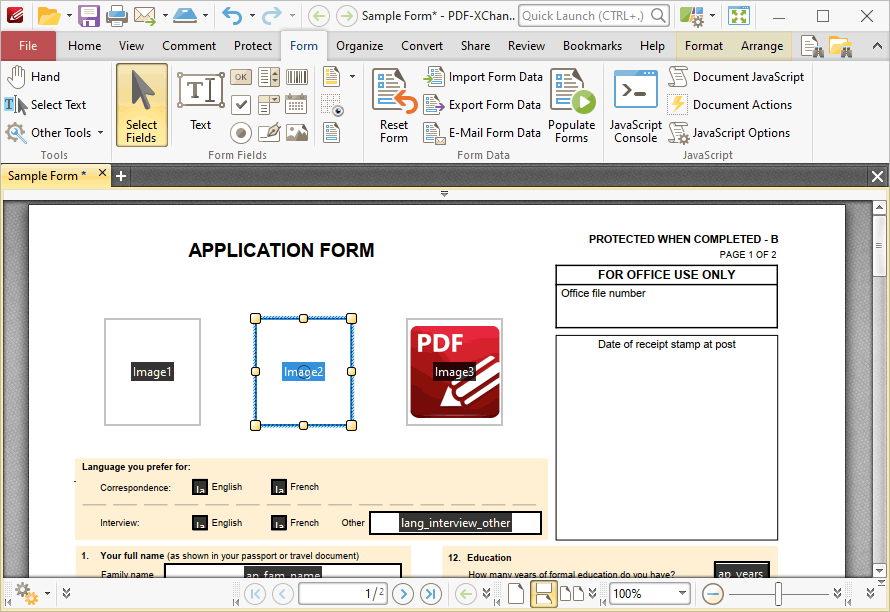
Task: Insert a dropdown combo box field
Action: pos(268,104)
